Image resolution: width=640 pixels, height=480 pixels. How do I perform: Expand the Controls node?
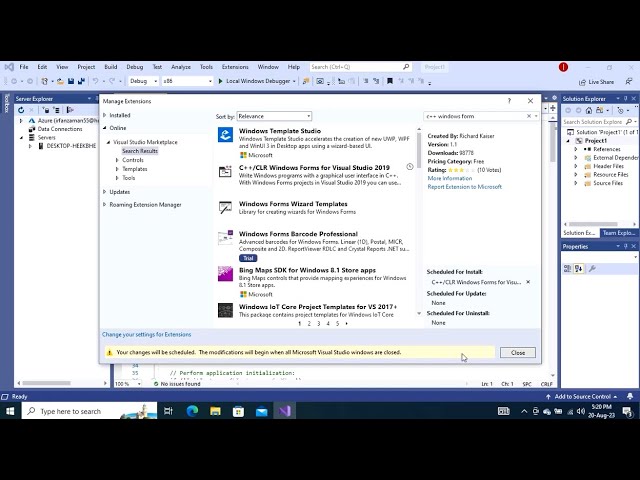pos(117,160)
